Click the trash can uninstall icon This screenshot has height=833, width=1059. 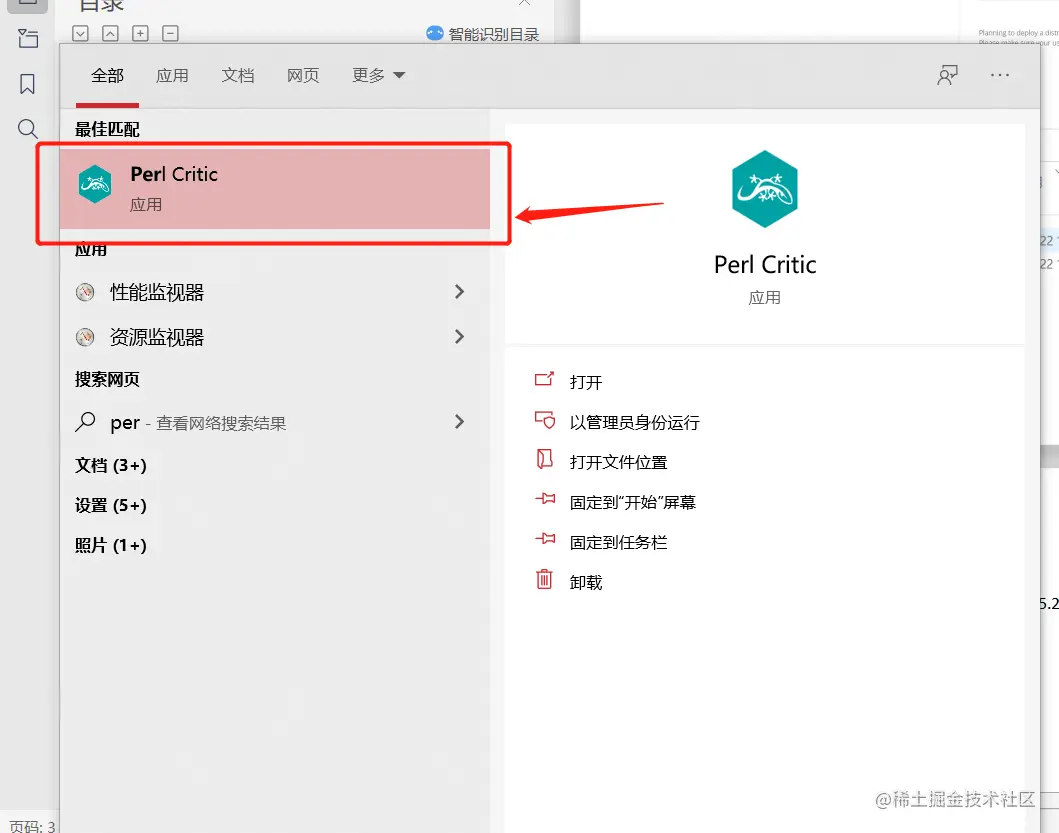click(544, 579)
